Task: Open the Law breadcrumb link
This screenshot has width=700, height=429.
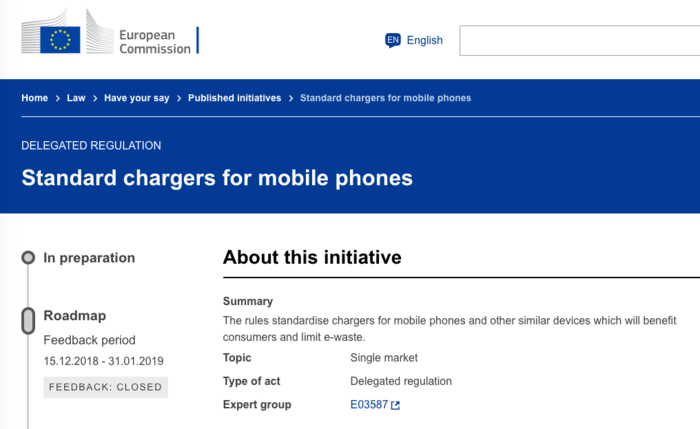Action: tap(76, 98)
